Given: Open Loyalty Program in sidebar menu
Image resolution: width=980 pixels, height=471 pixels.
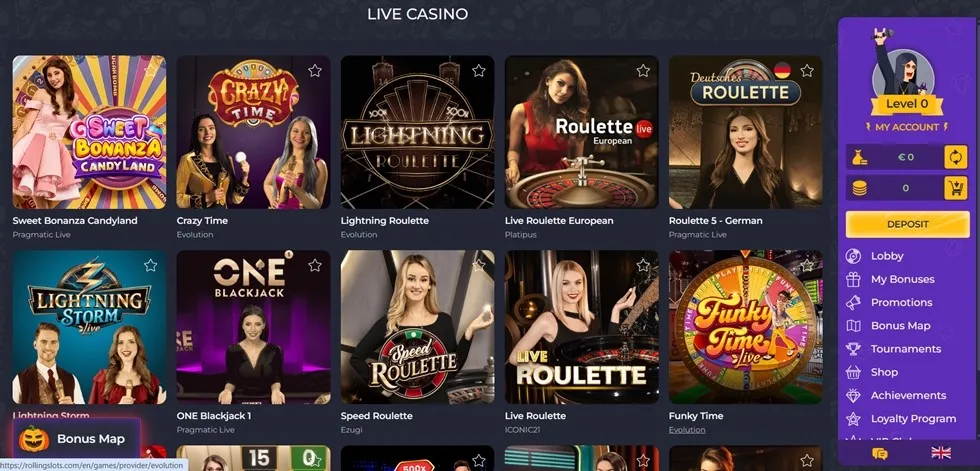Looking at the screenshot, I should (913, 419).
